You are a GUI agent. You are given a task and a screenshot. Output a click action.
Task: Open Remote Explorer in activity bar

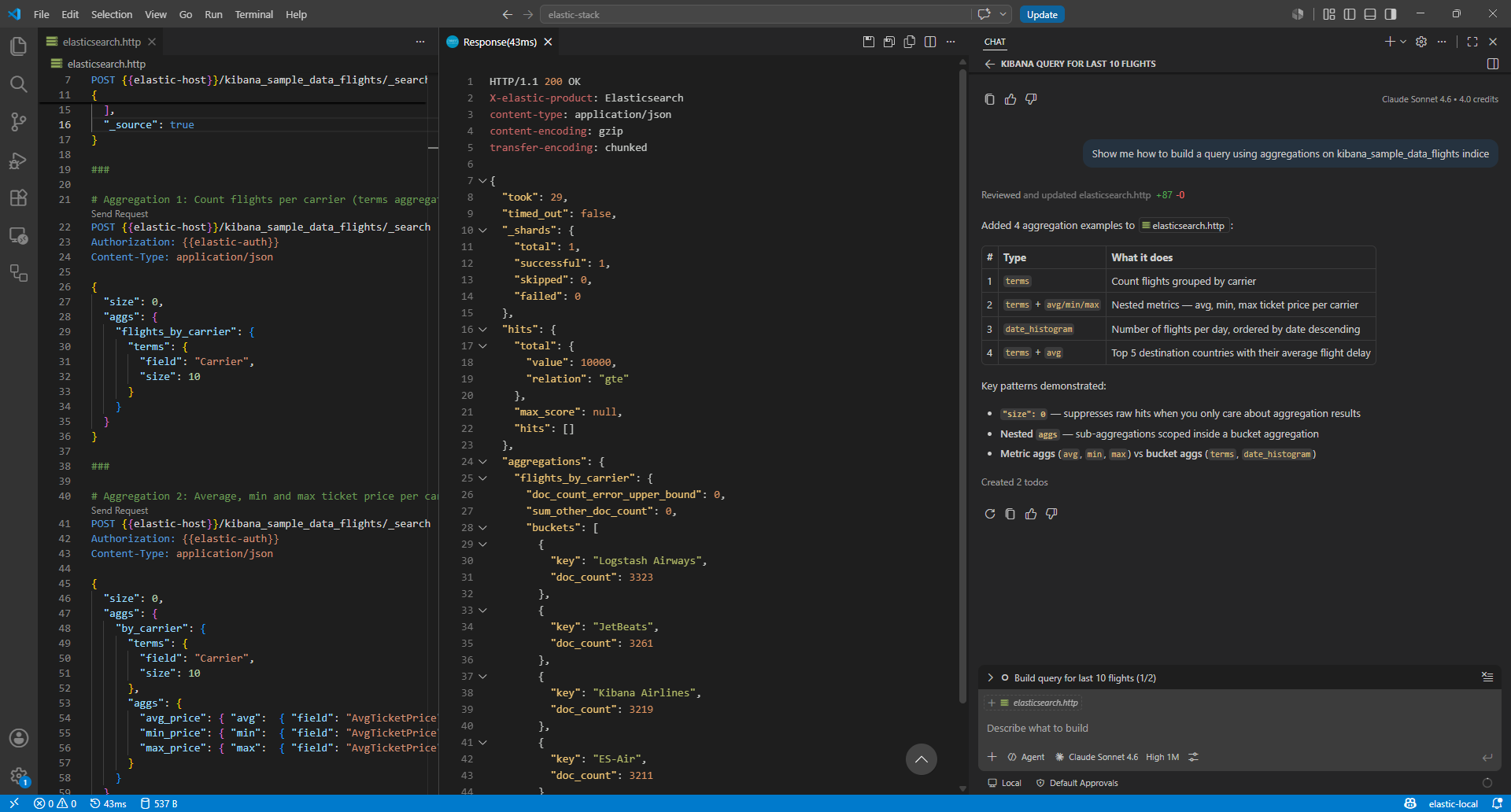[x=18, y=235]
